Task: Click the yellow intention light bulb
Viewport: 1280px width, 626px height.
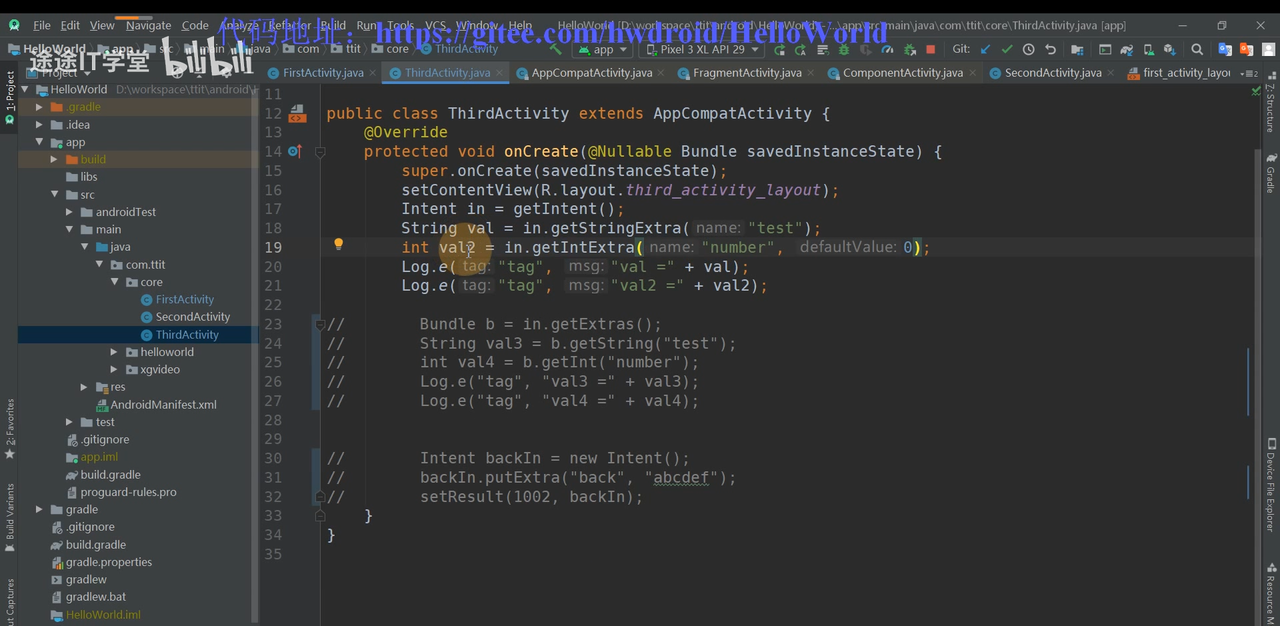Action: tap(338, 244)
